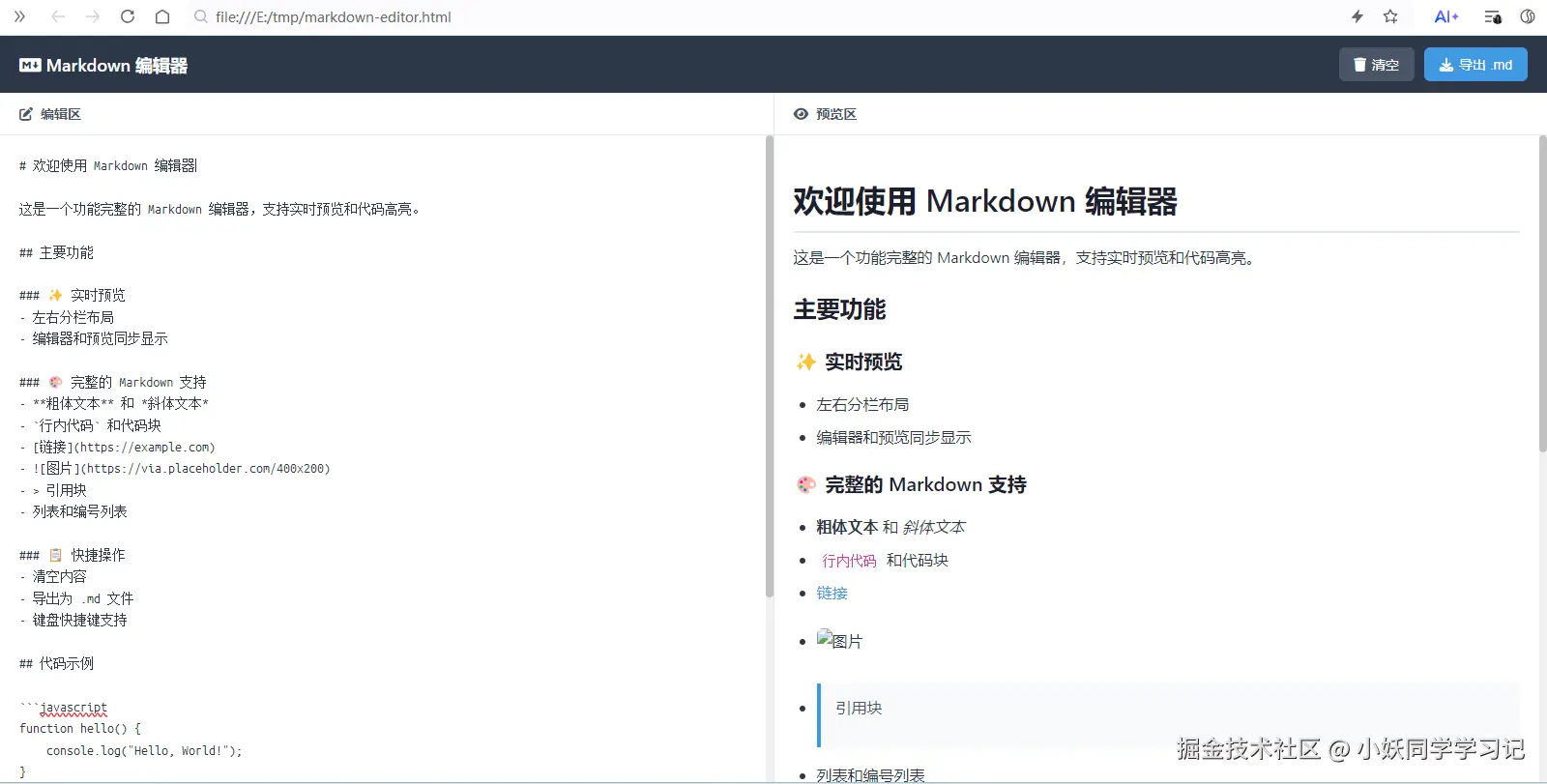Screen dimensions: 1547x784
Task: Click the '- > 引用块' line in editor
Action: pyautogui.click(x=53, y=490)
